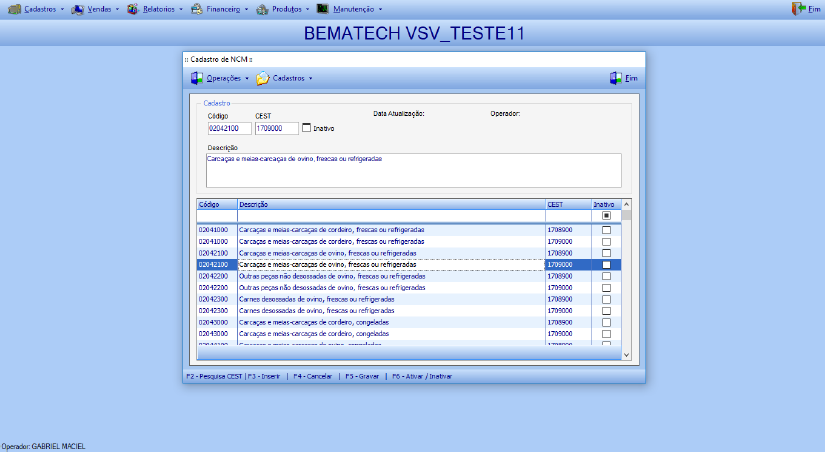
Task: Click F4 - Cancelar shortcut label
Action: (x=313, y=377)
